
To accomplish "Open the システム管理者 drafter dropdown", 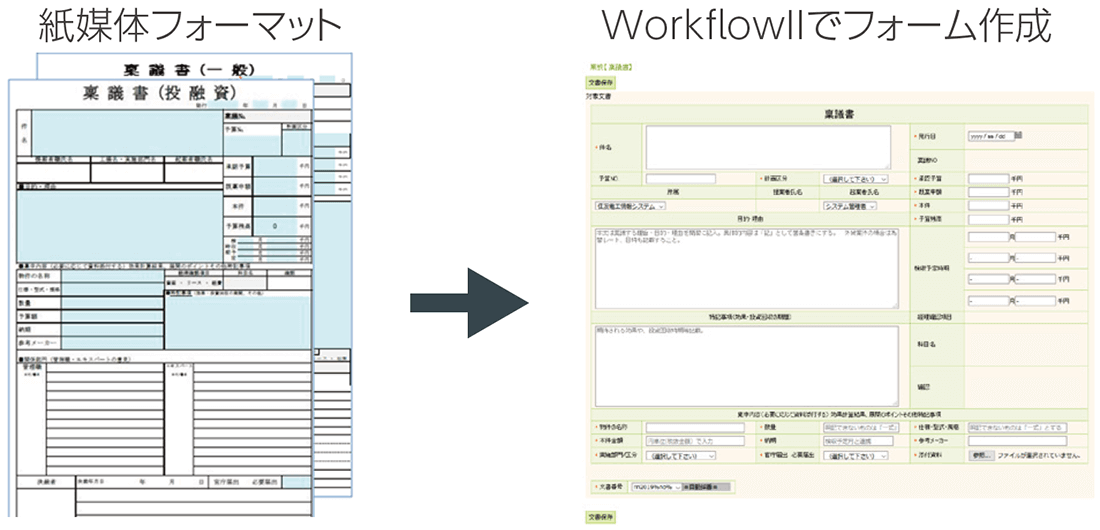I will (850, 206).
